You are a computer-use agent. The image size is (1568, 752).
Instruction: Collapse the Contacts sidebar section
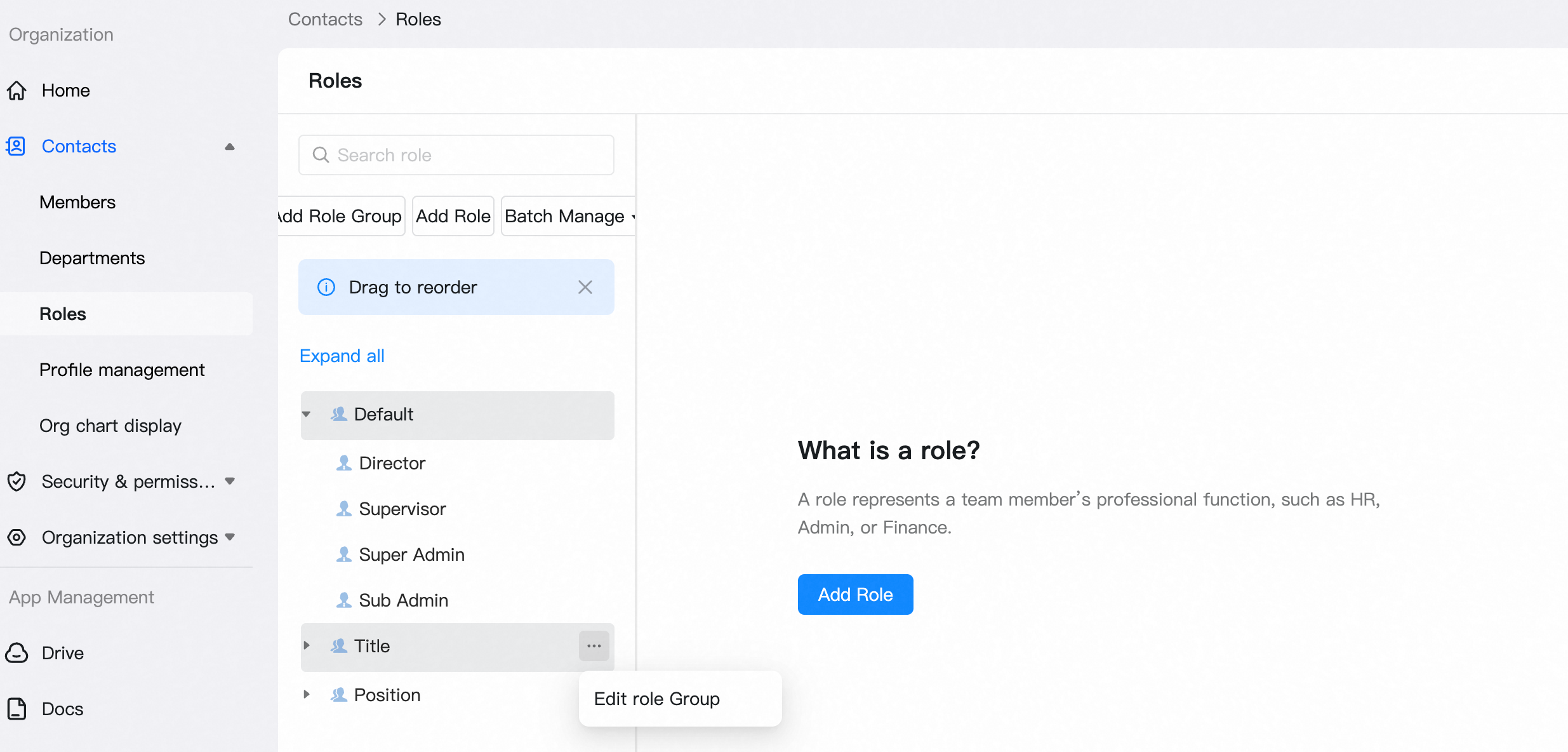[230, 147]
